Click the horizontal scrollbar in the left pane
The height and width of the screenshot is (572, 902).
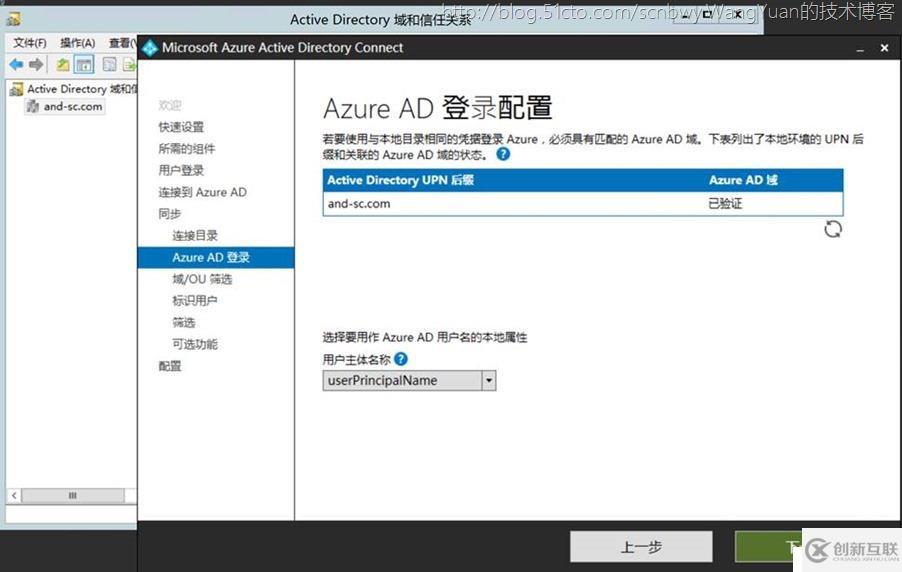[72, 495]
